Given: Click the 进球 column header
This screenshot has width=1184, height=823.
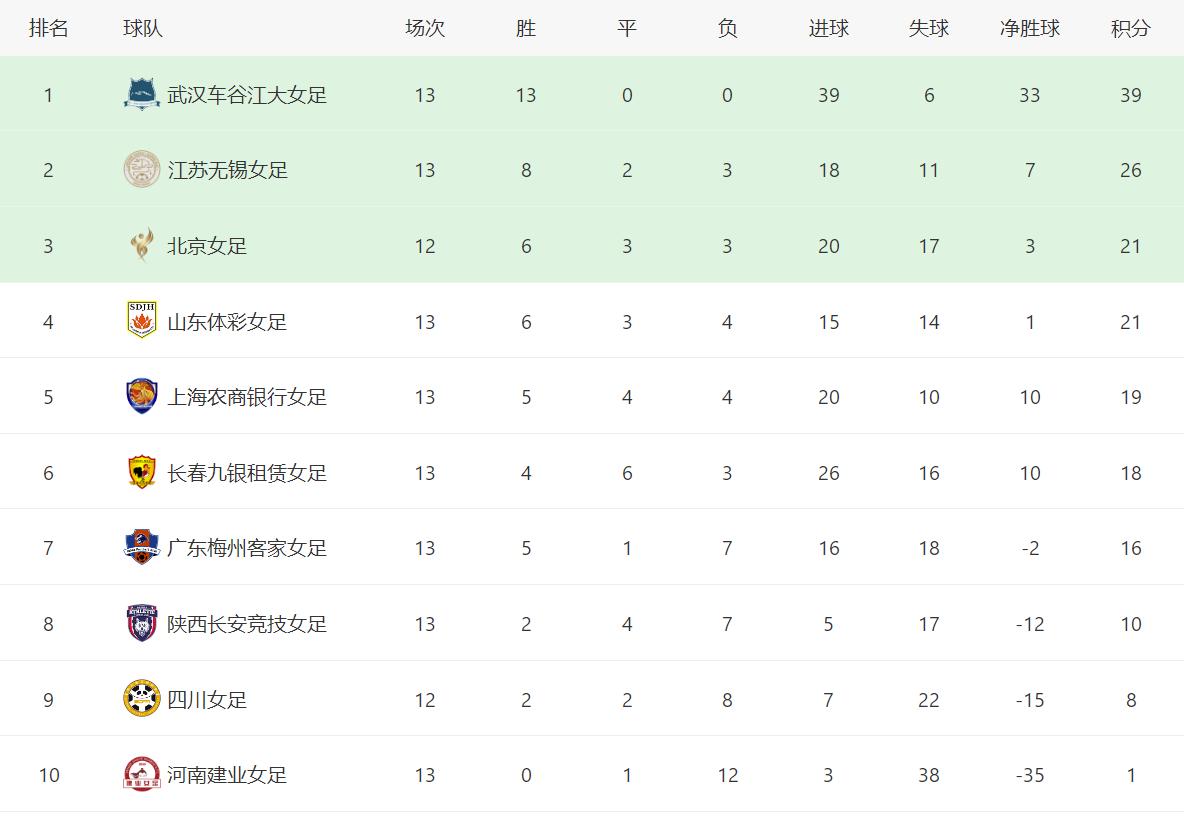Looking at the screenshot, I should point(828,28).
